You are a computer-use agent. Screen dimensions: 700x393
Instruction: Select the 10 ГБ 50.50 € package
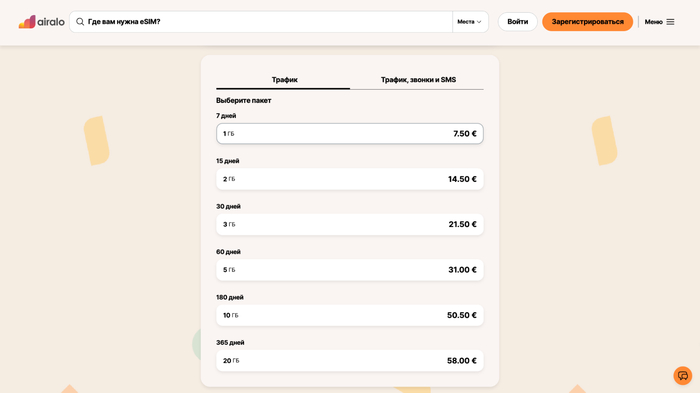coord(350,315)
